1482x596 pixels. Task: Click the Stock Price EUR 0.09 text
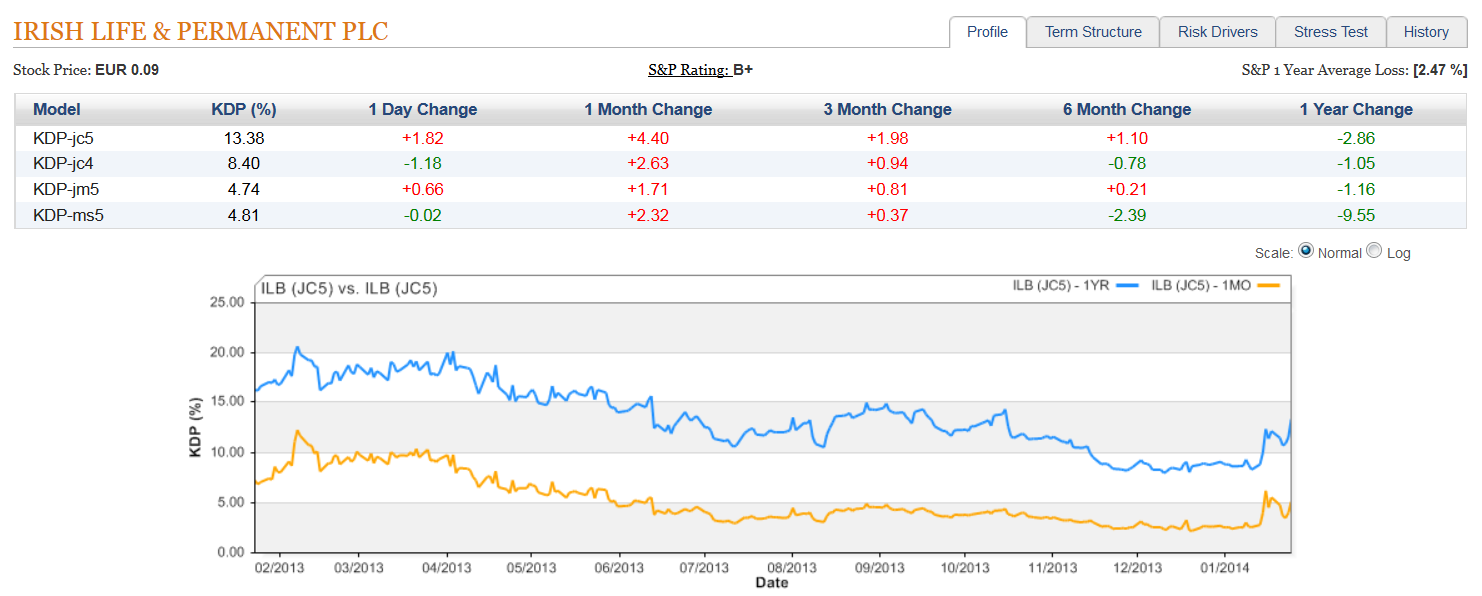pos(86,70)
